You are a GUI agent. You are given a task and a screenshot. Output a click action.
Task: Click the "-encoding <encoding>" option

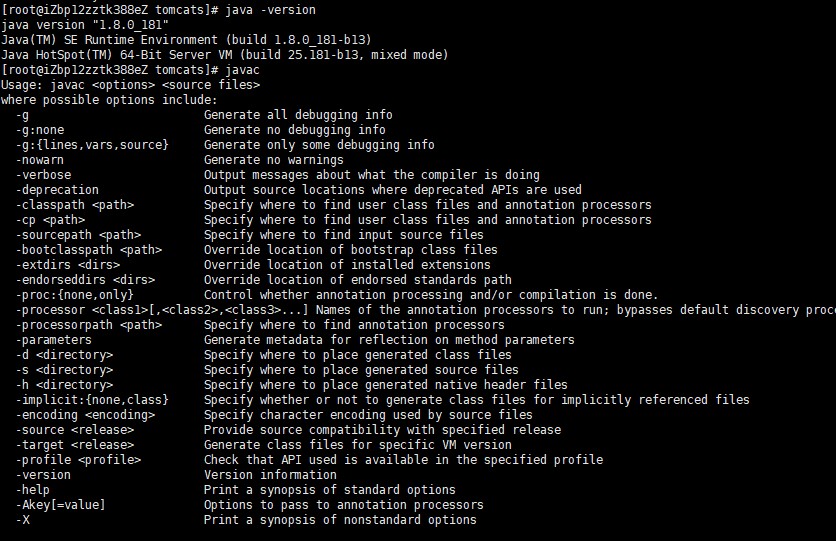(86, 415)
